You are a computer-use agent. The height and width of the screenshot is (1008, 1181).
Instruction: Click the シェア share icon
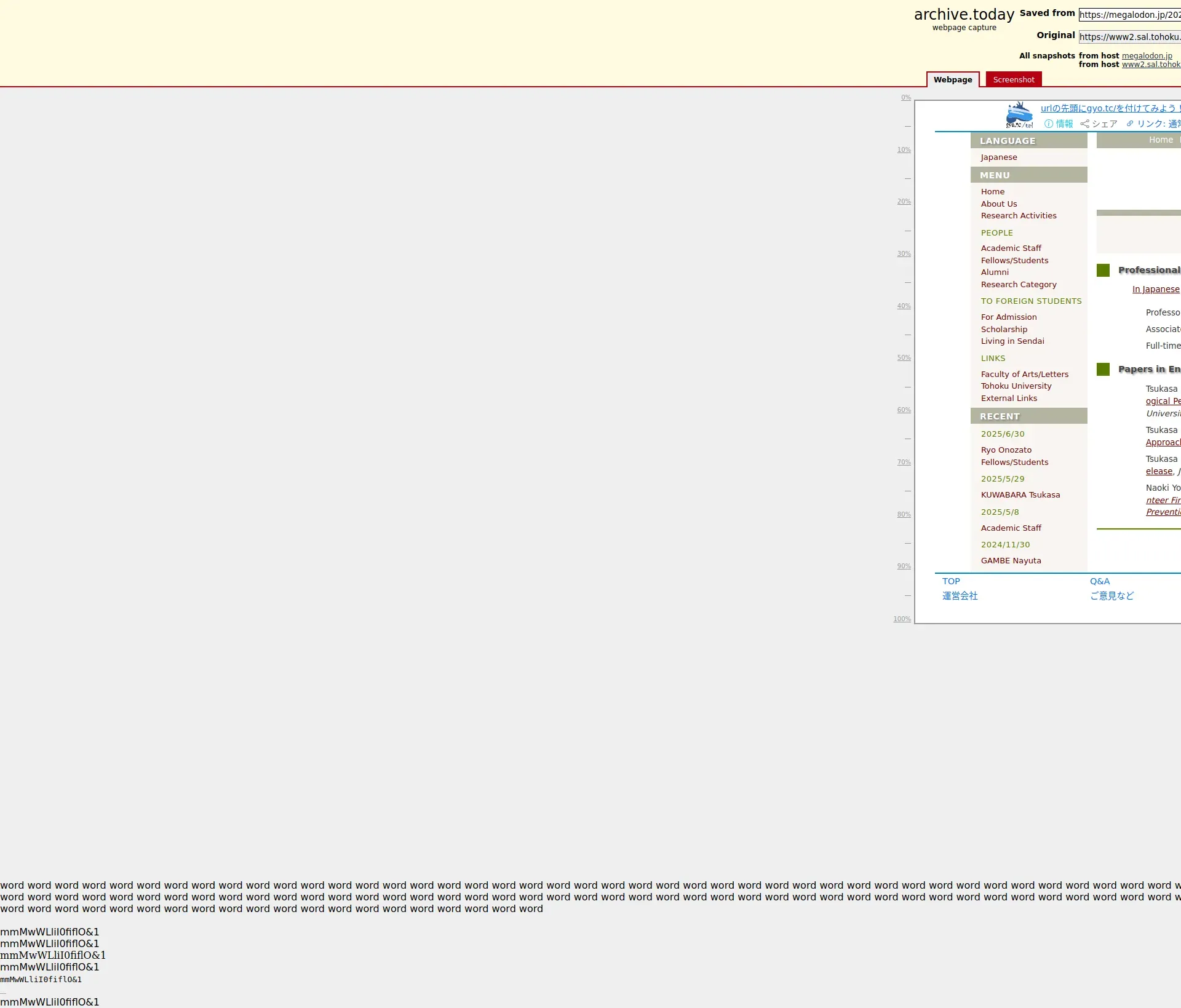click(1084, 124)
